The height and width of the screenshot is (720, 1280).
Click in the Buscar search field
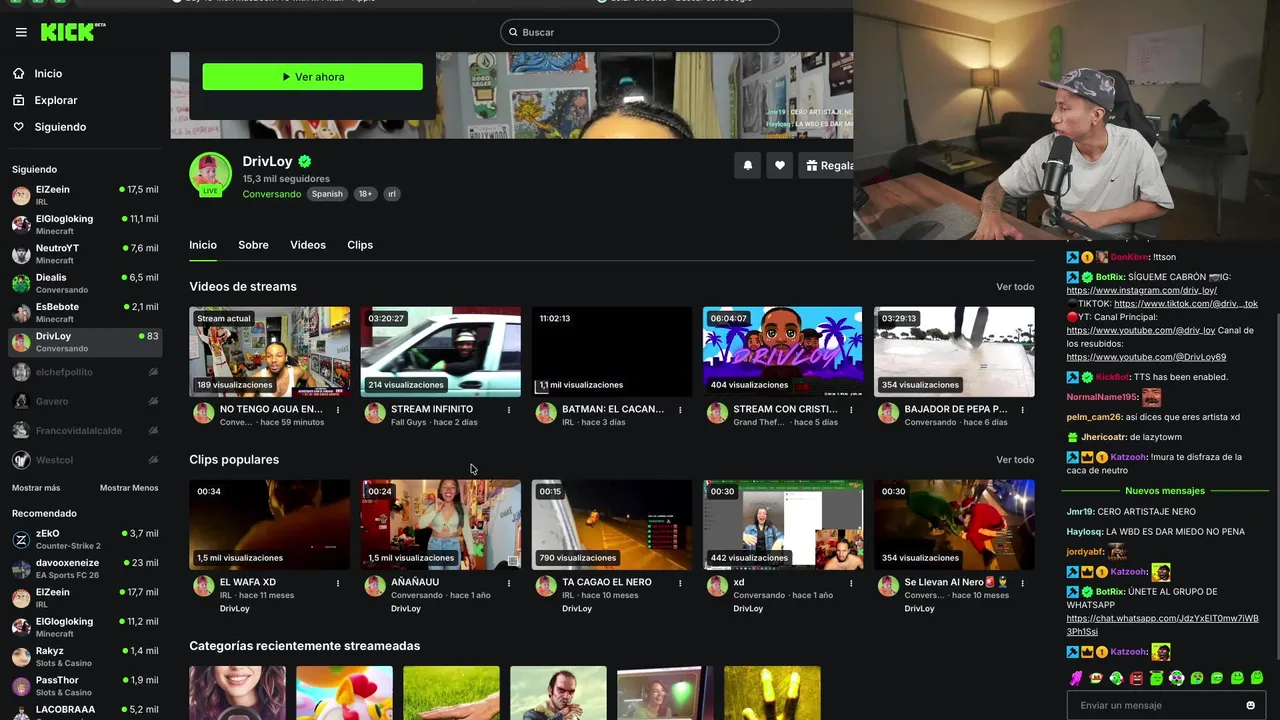point(640,32)
